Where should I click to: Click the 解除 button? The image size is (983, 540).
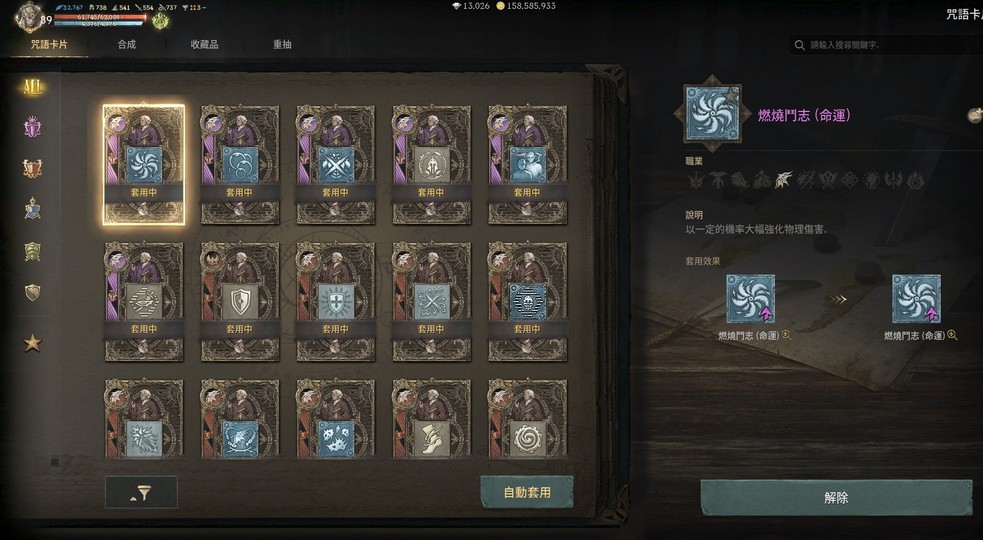[x=836, y=497]
